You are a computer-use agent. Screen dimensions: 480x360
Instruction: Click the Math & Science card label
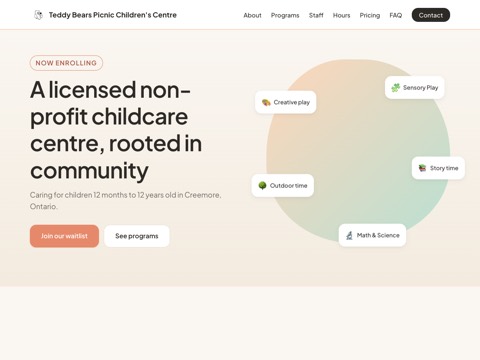pyautogui.click(x=378, y=235)
